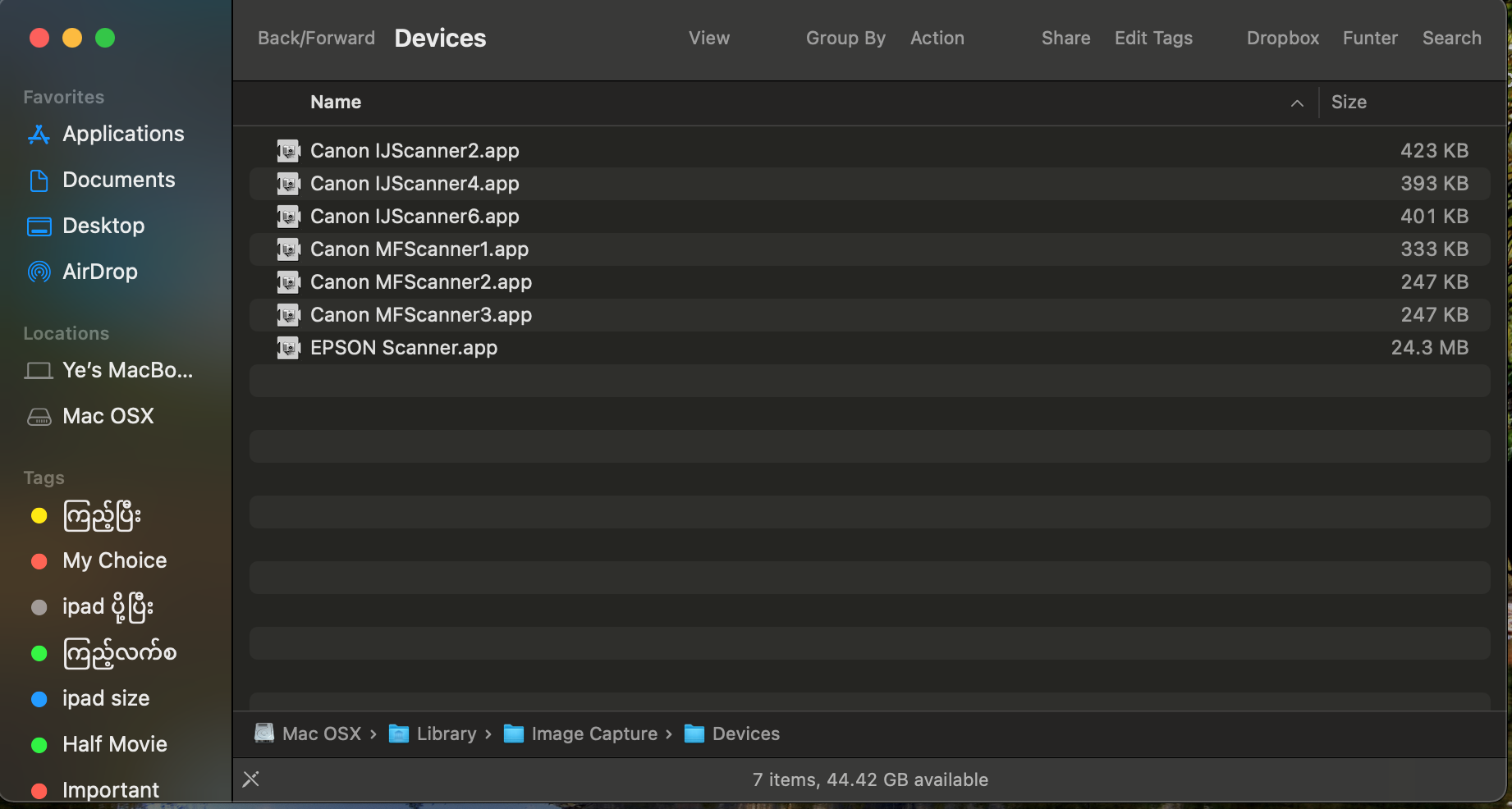Click the Search toolbar item
1512x809 pixels.
pos(1452,38)
